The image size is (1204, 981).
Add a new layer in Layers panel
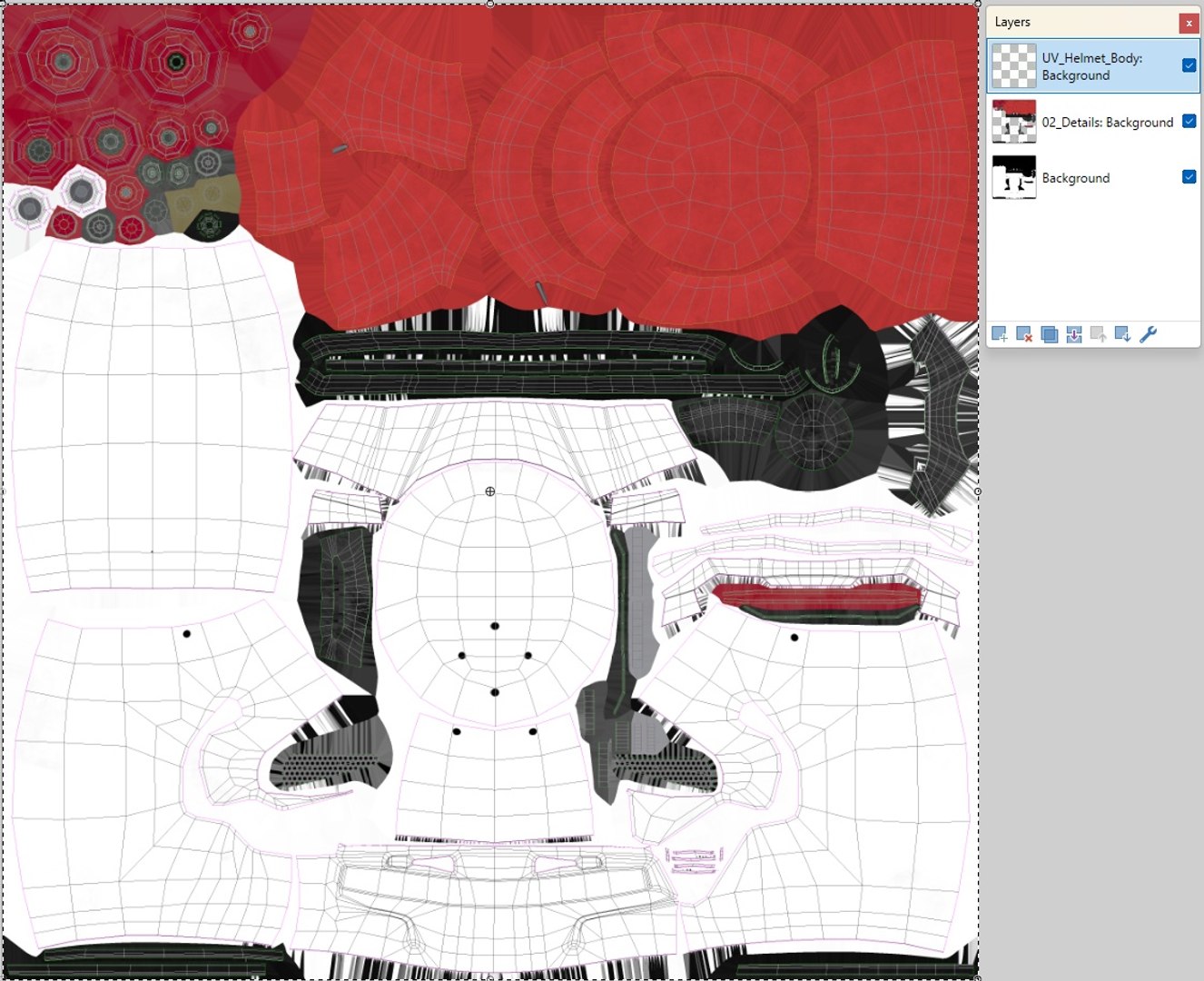(1000, 334)
